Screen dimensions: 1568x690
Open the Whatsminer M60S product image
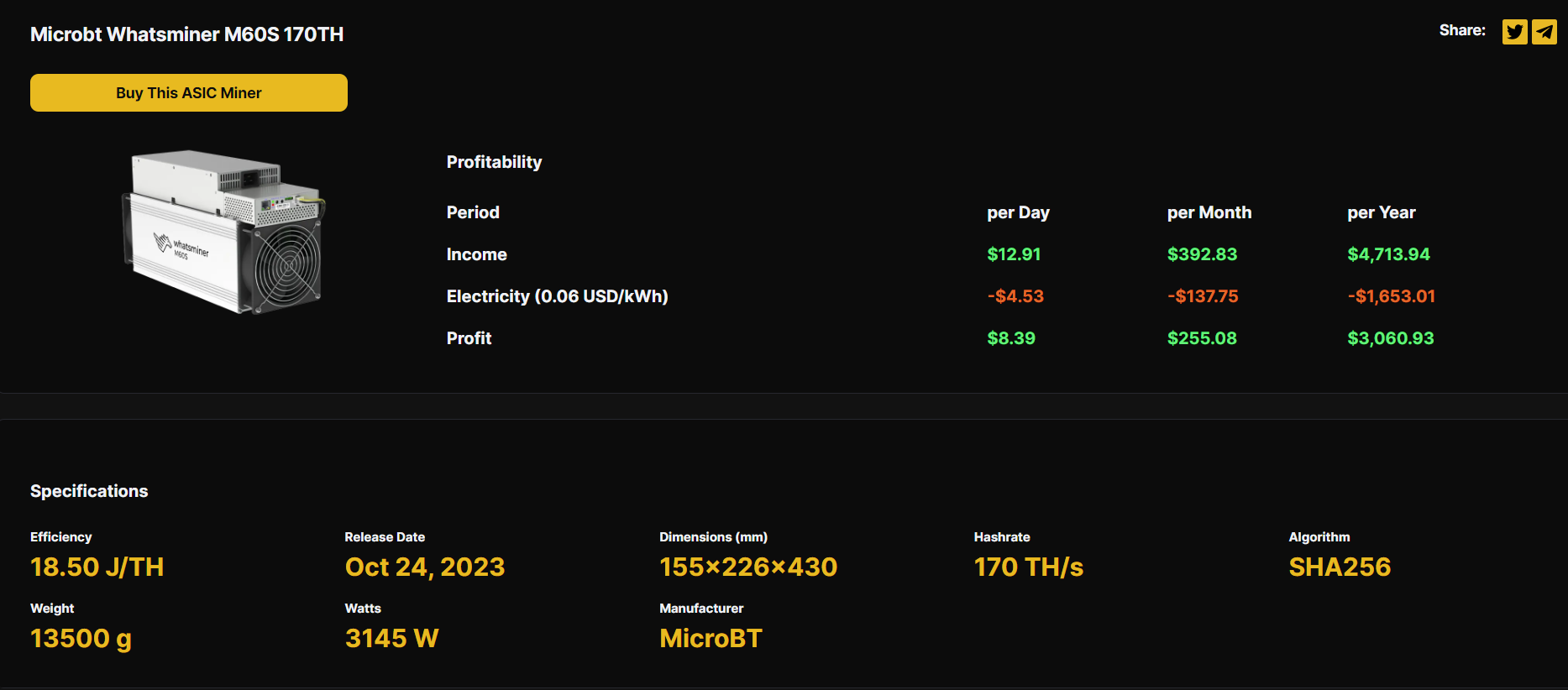pos(223,232)
